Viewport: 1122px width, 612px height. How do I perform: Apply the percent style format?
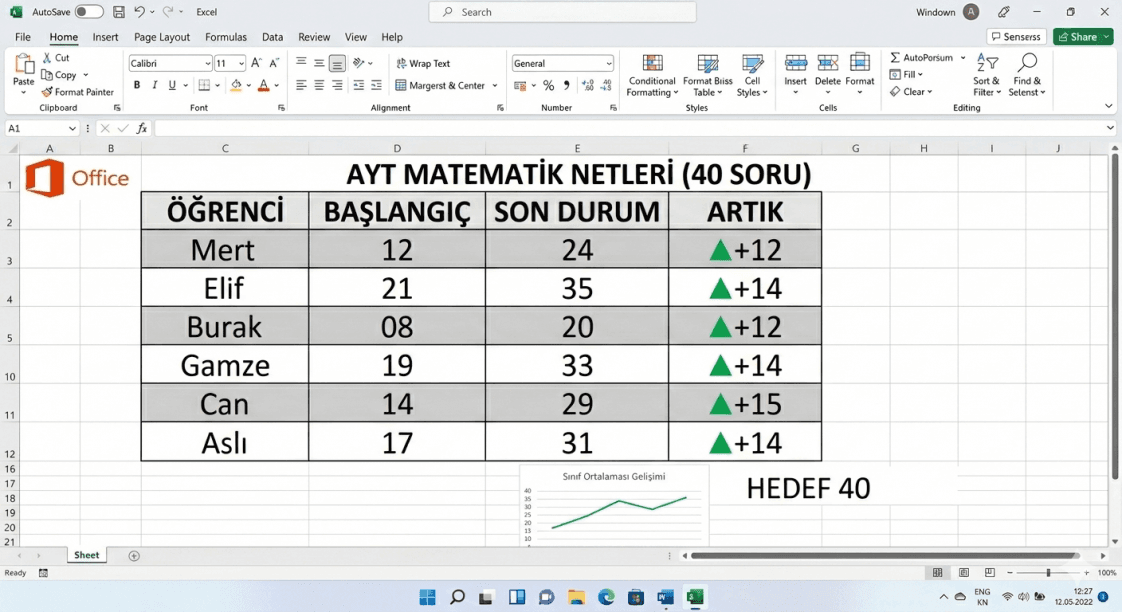click(549, 85)
